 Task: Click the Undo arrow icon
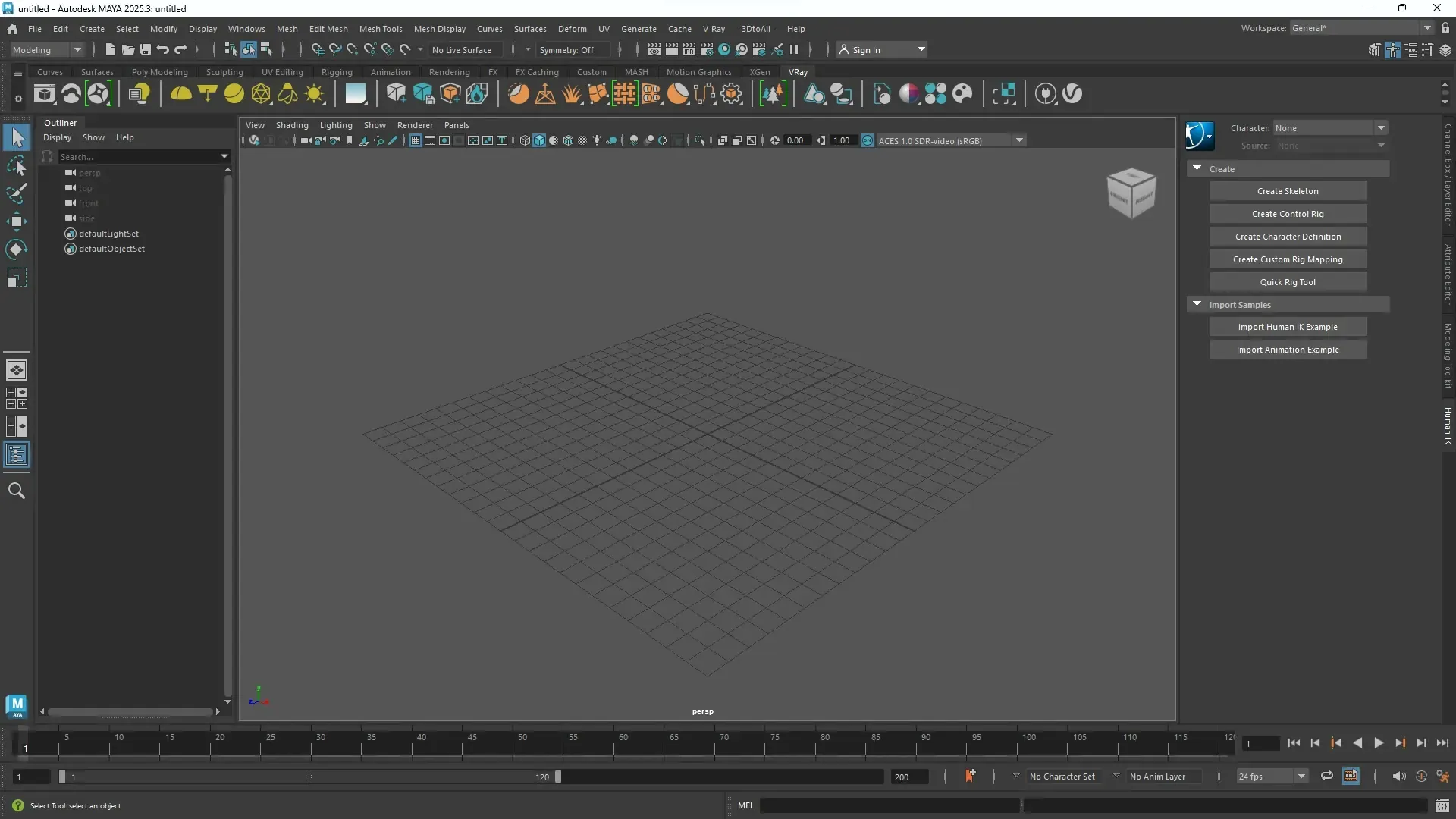(163, 50)
